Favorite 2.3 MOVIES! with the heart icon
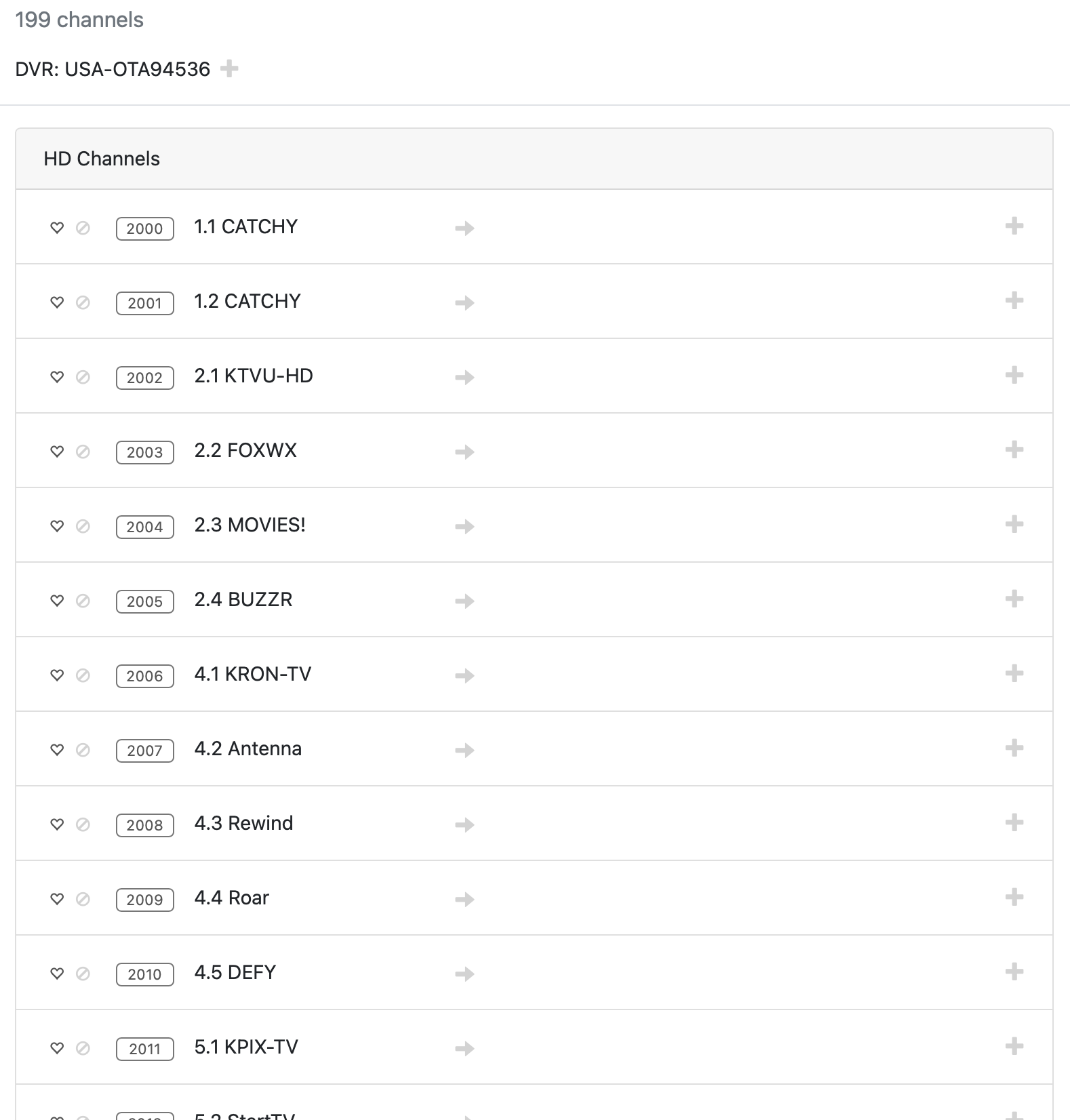1070x1120 pixels. (x=57, y=526)
